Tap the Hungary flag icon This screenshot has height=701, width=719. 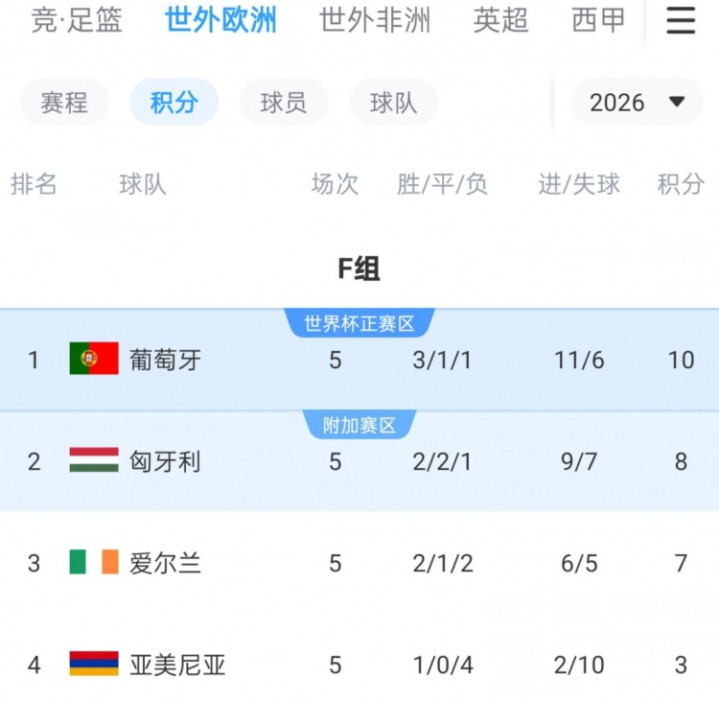[94, 461]
